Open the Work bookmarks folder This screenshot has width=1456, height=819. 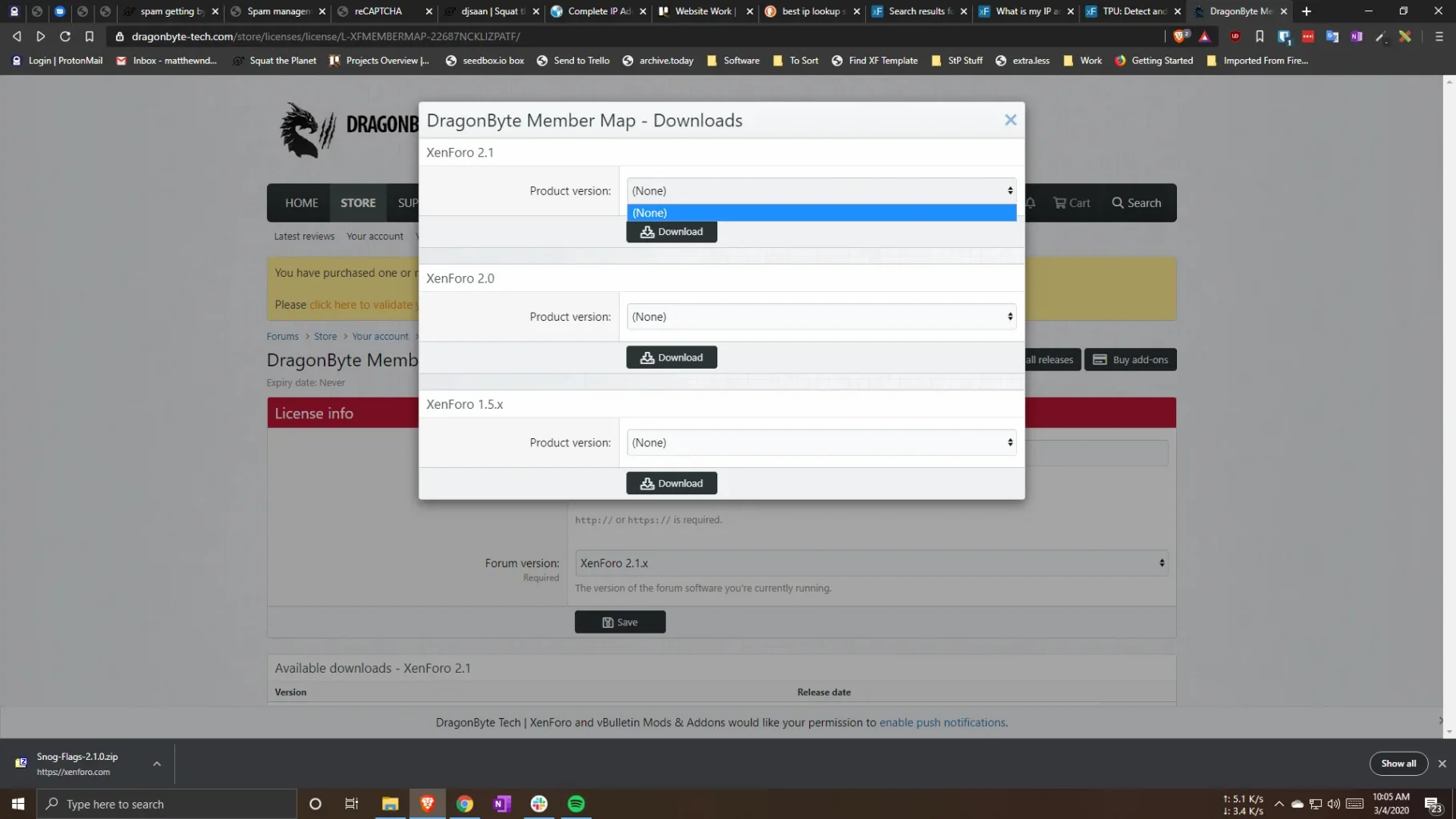click(1083, 61)
